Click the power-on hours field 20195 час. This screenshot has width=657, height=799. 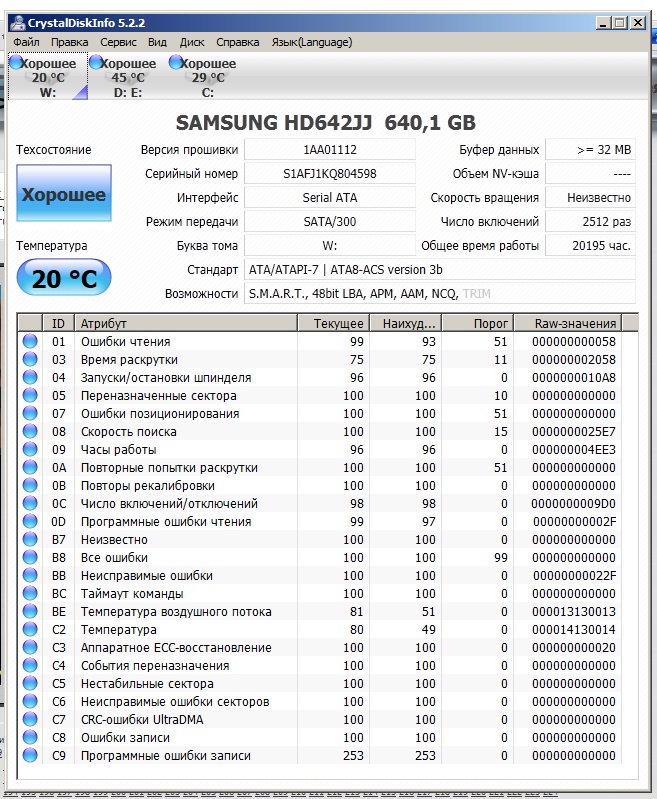(591, 246)
